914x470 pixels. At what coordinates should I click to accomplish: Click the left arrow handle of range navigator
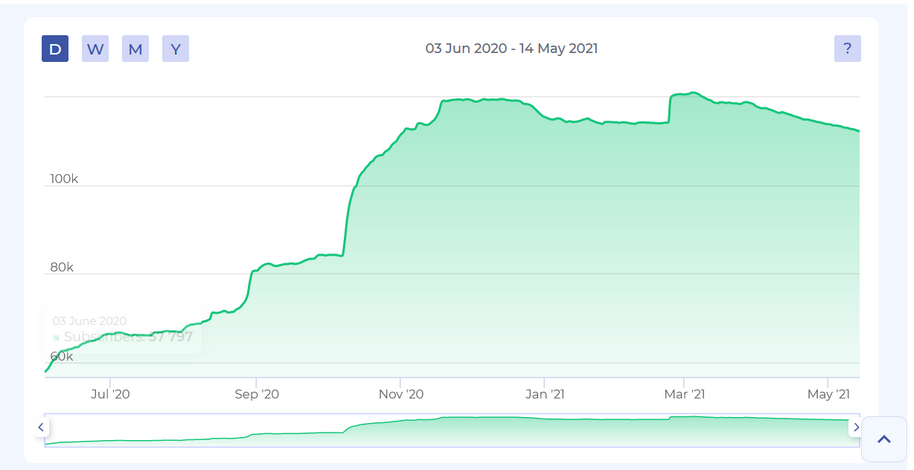click(x=41, y=427)
